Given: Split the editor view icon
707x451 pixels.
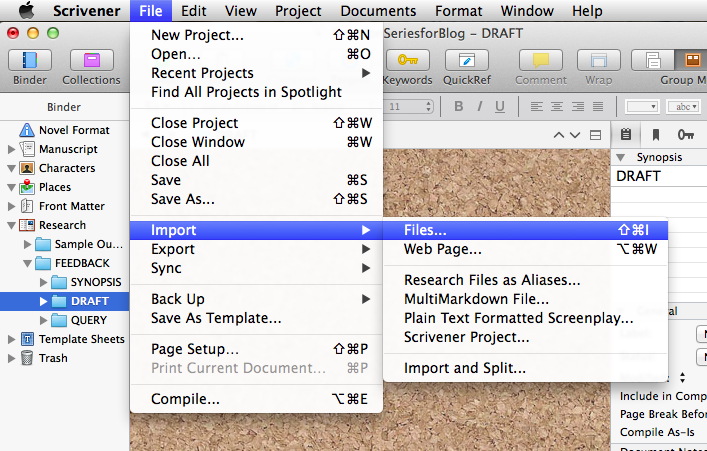Looking at the screenshot, I should click(595, 135).
